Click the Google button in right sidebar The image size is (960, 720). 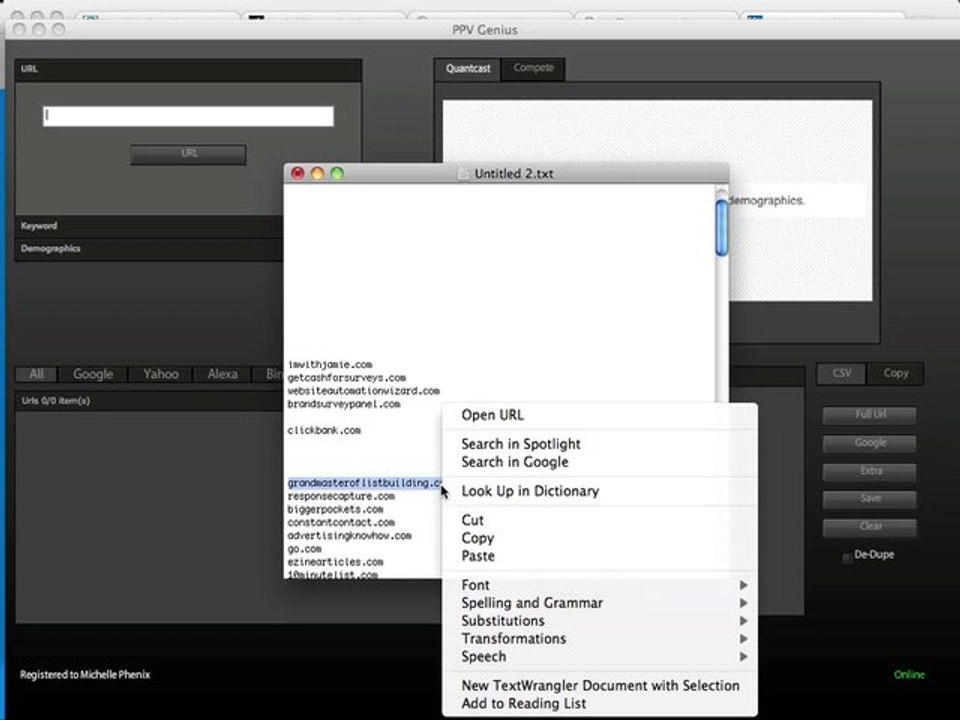click(869, 443)
